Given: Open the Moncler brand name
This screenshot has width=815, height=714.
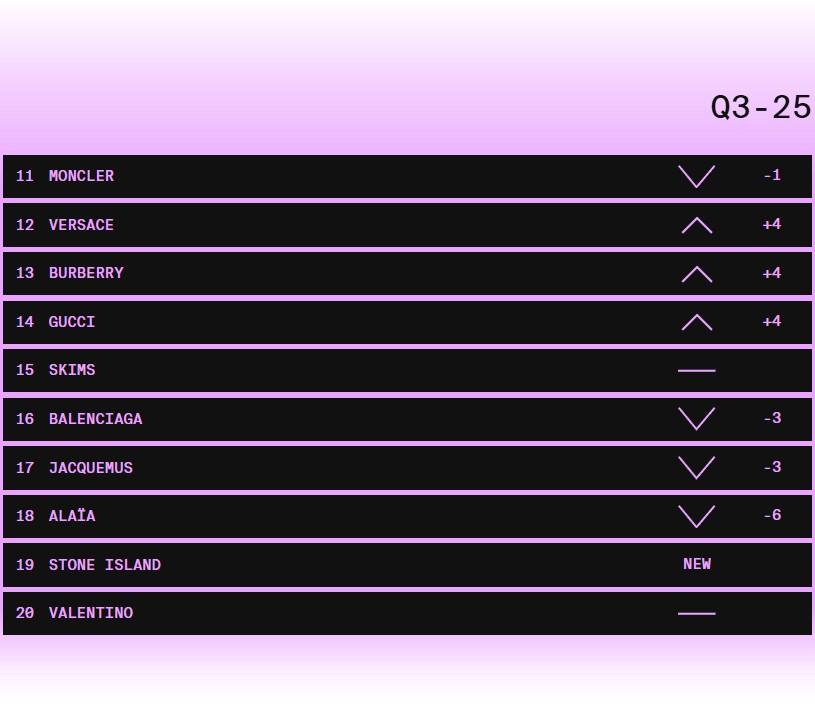Looking at the screenshot, I should [x=81, y=176].
